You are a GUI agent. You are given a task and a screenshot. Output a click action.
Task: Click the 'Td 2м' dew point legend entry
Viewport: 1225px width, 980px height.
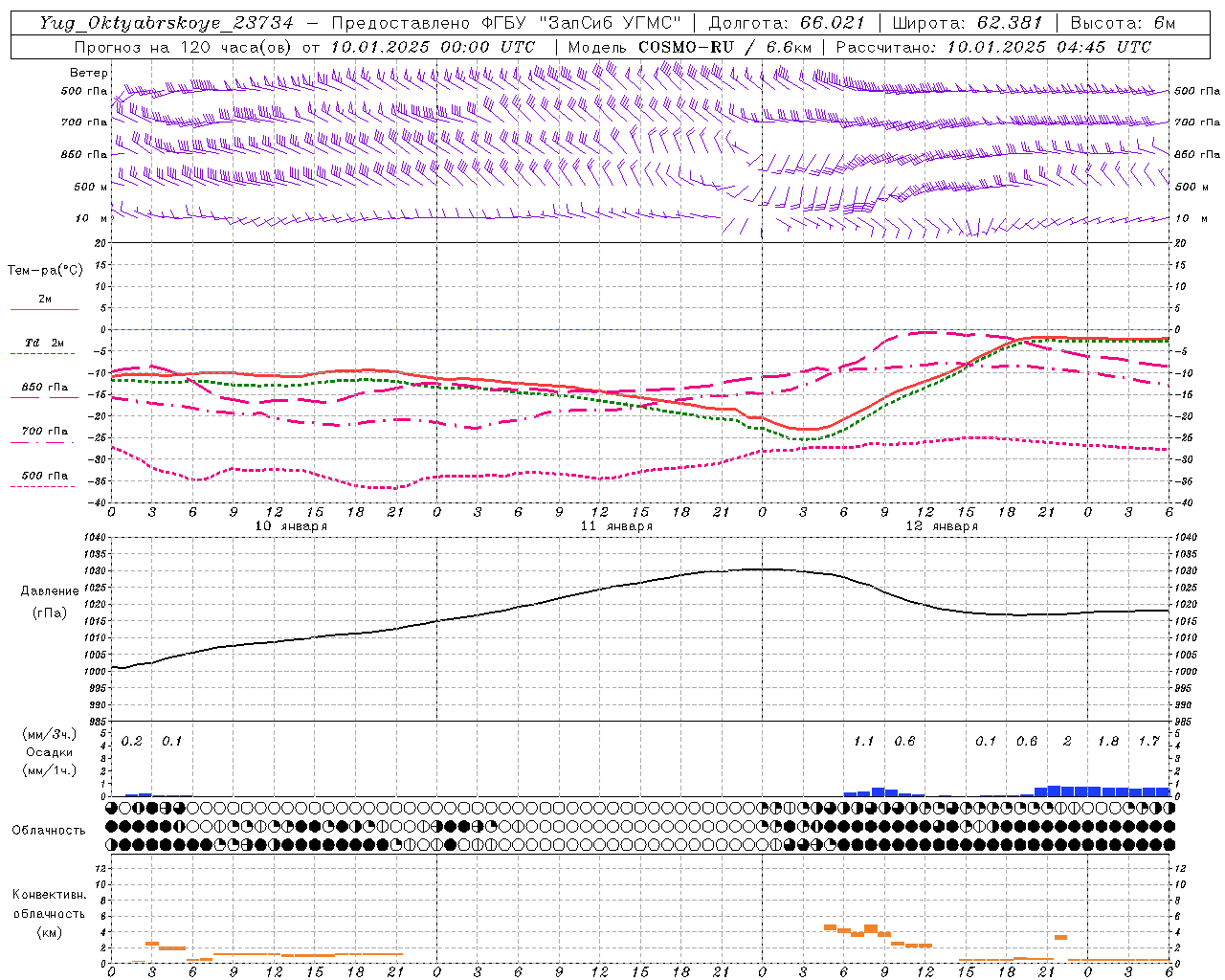(x=45, y=343)
